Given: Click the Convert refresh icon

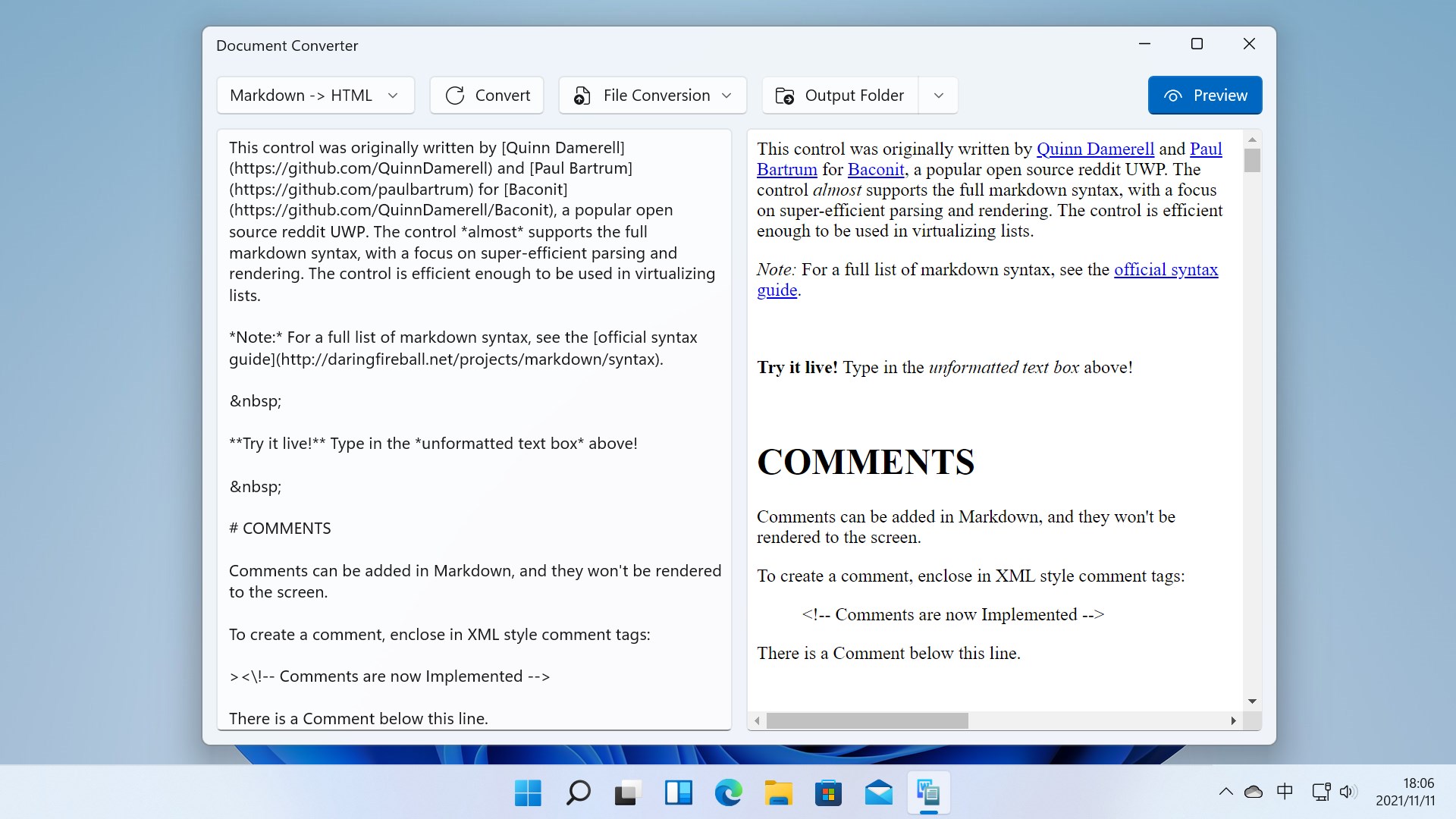Looking at the screenshot, I should [455, 96].
